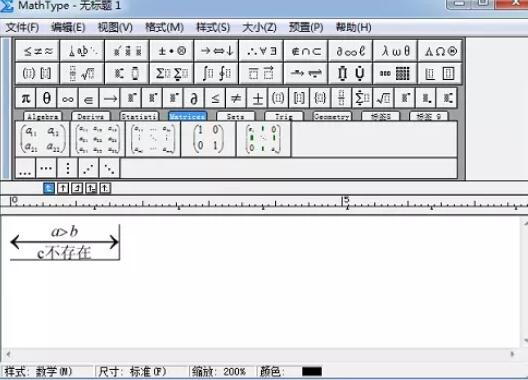The image size is (528, 380).
Task: Insert the 2x2 identity matrix template
Action: click(208, 139)
